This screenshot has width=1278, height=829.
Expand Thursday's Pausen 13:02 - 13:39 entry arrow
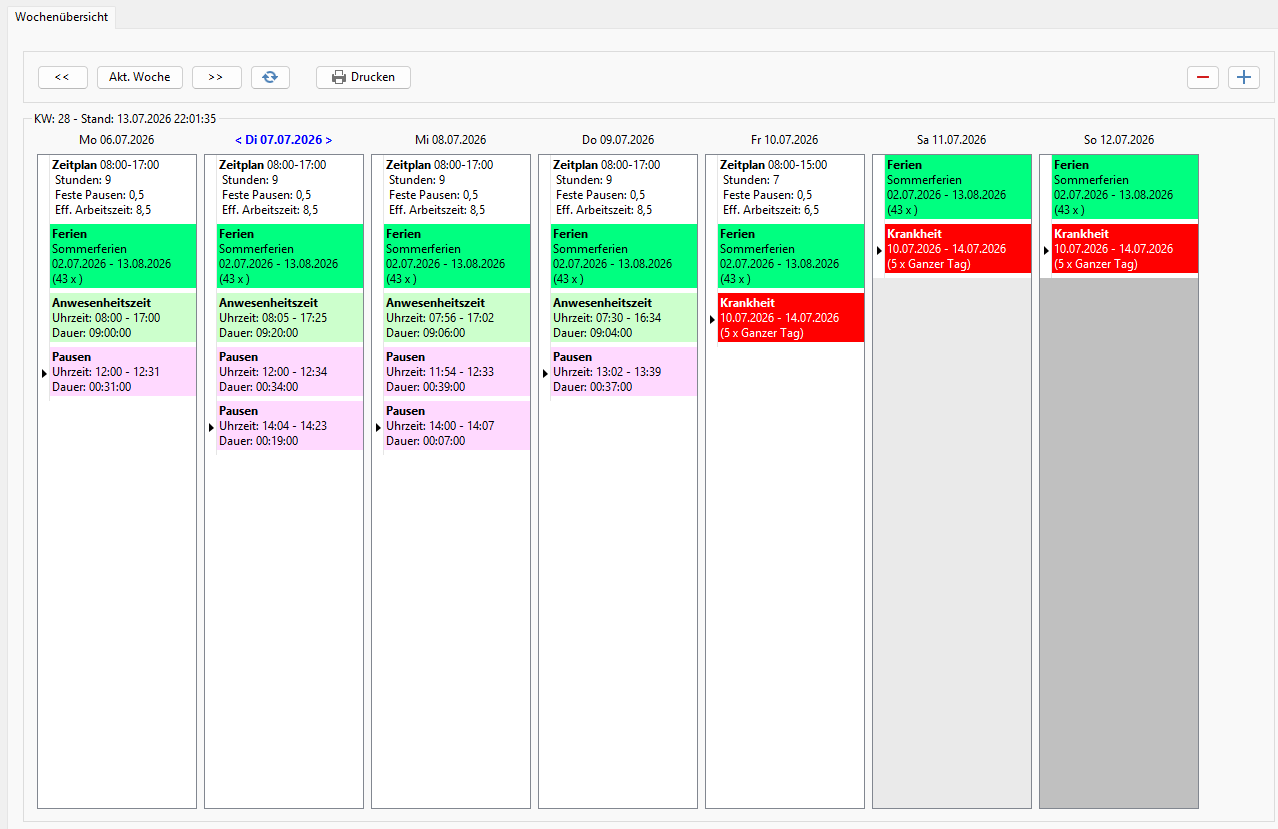(545, 373)
